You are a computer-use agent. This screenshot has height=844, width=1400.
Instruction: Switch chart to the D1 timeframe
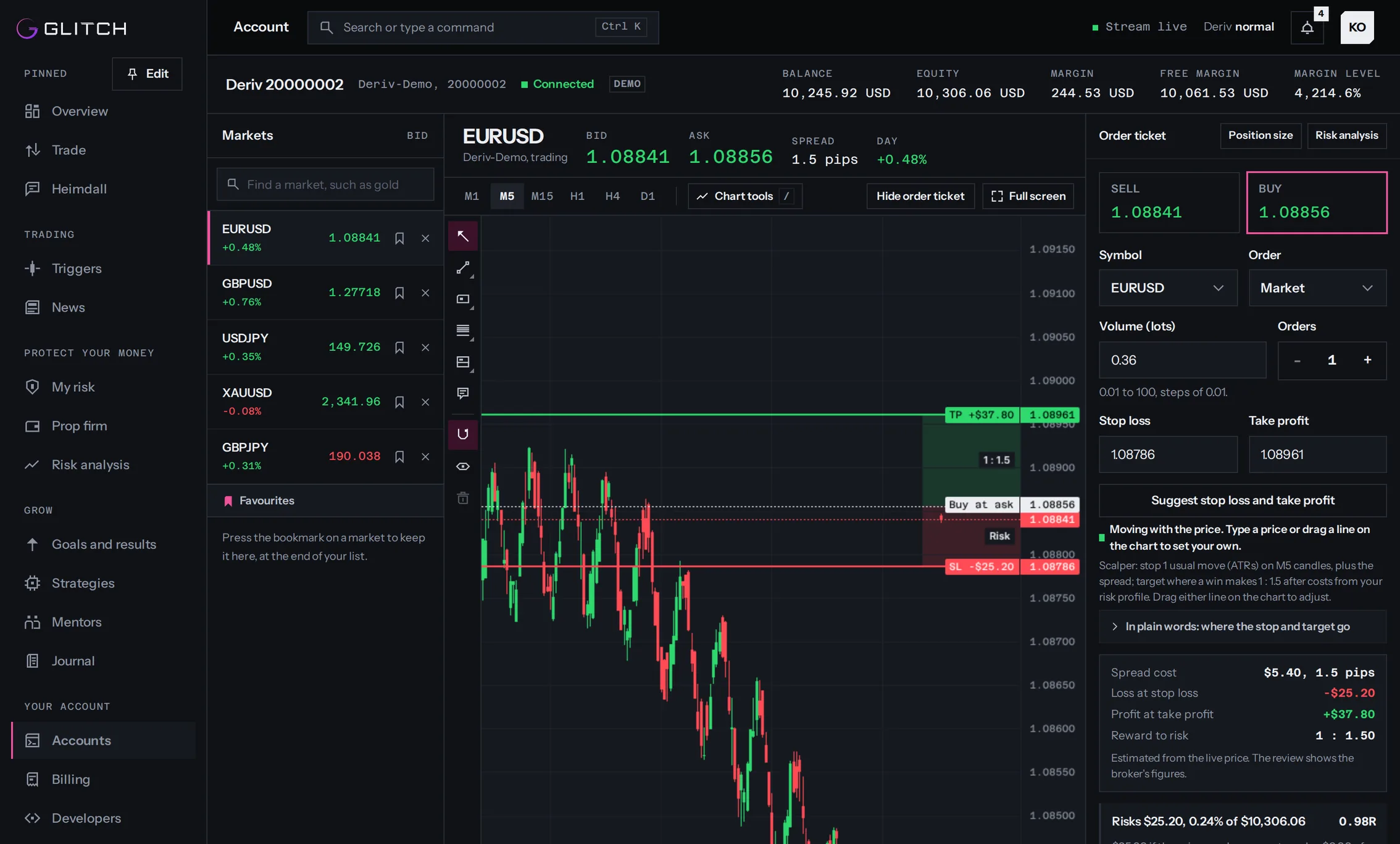point(648,196)
